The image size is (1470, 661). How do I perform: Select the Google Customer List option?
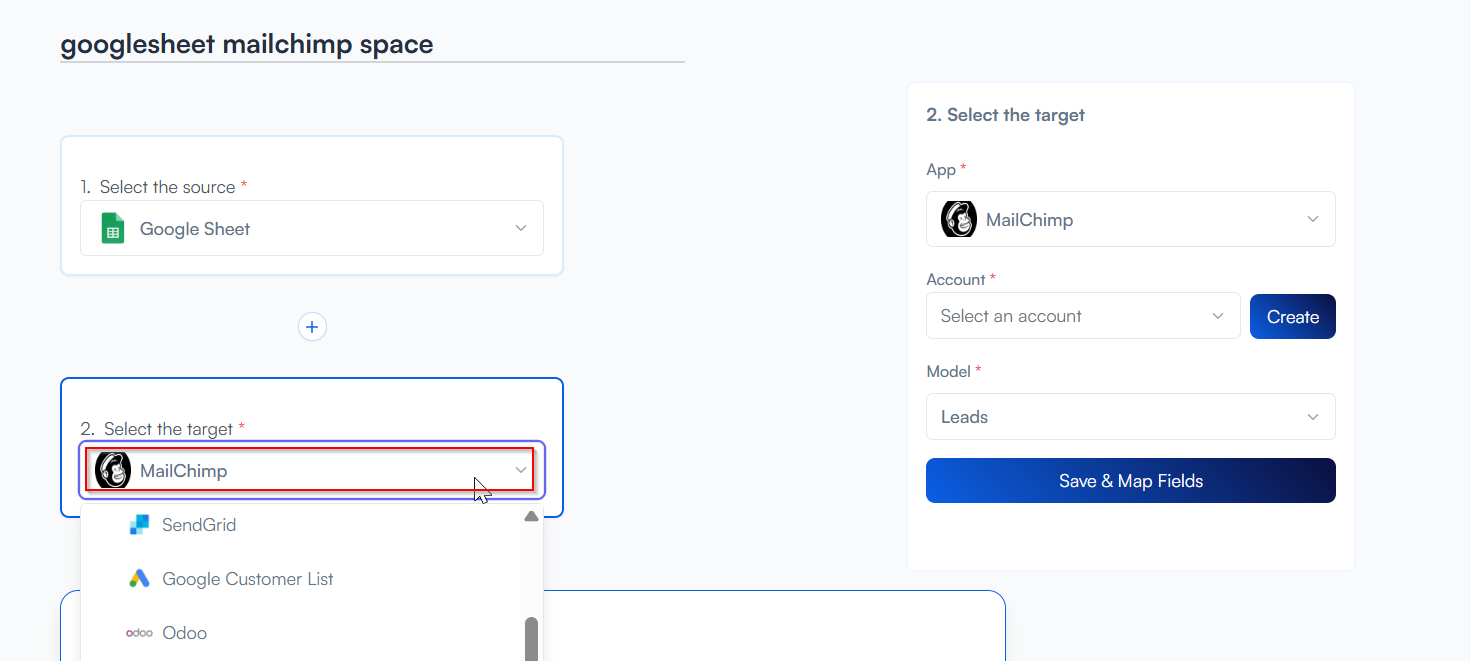247,579
